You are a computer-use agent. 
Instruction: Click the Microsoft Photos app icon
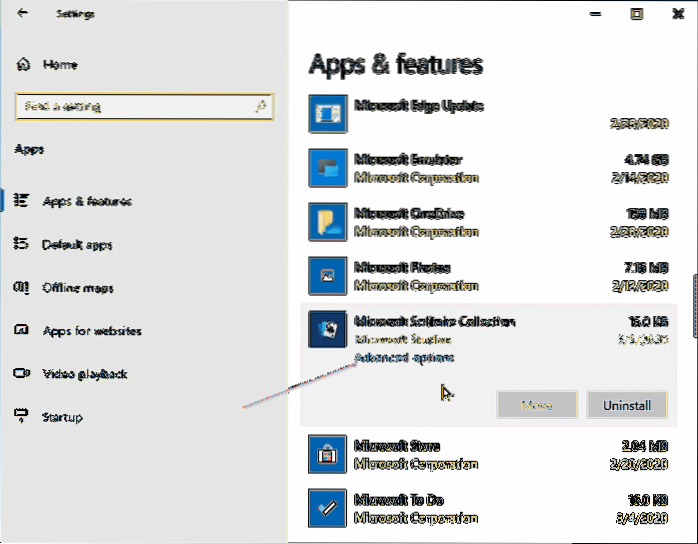[x=327, y=277]
